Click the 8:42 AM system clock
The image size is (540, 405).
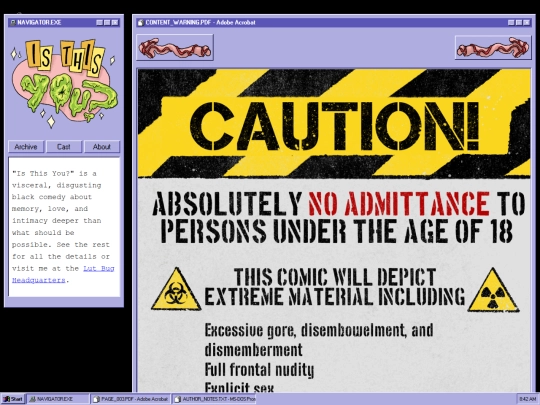[528, 399]
